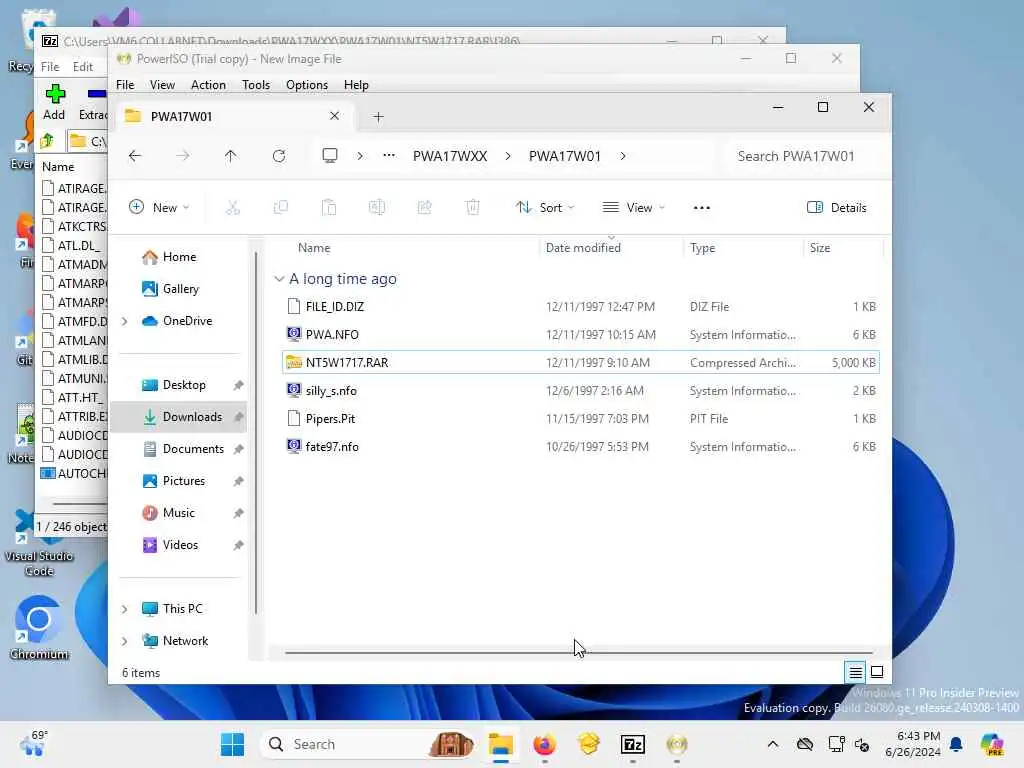Click the navigation pane vertical scrollbar
Screen dimensions: 1024x768
[x=256, y=431]
